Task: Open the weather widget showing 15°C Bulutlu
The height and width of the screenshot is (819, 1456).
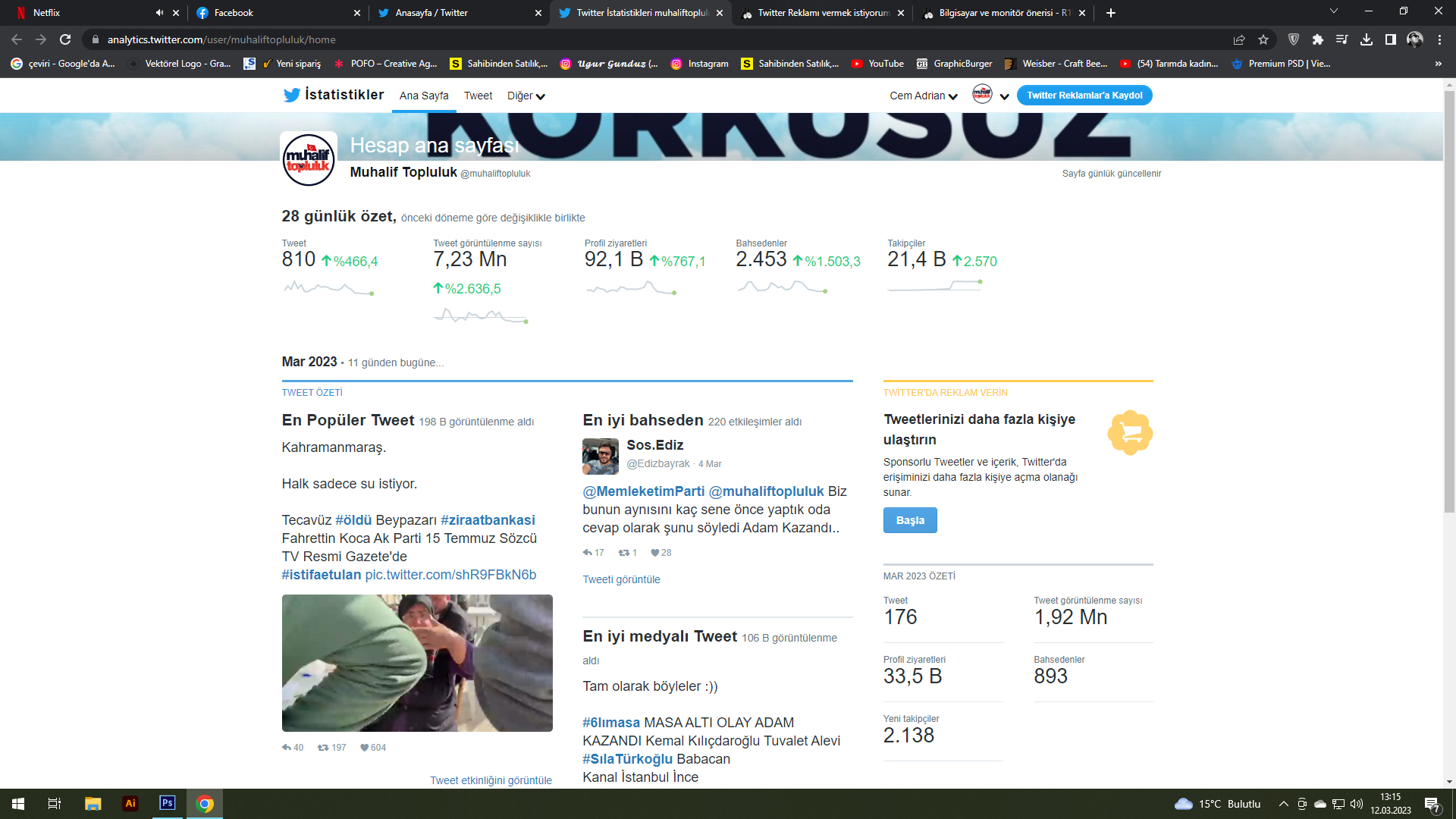Action: (1218, 804)
